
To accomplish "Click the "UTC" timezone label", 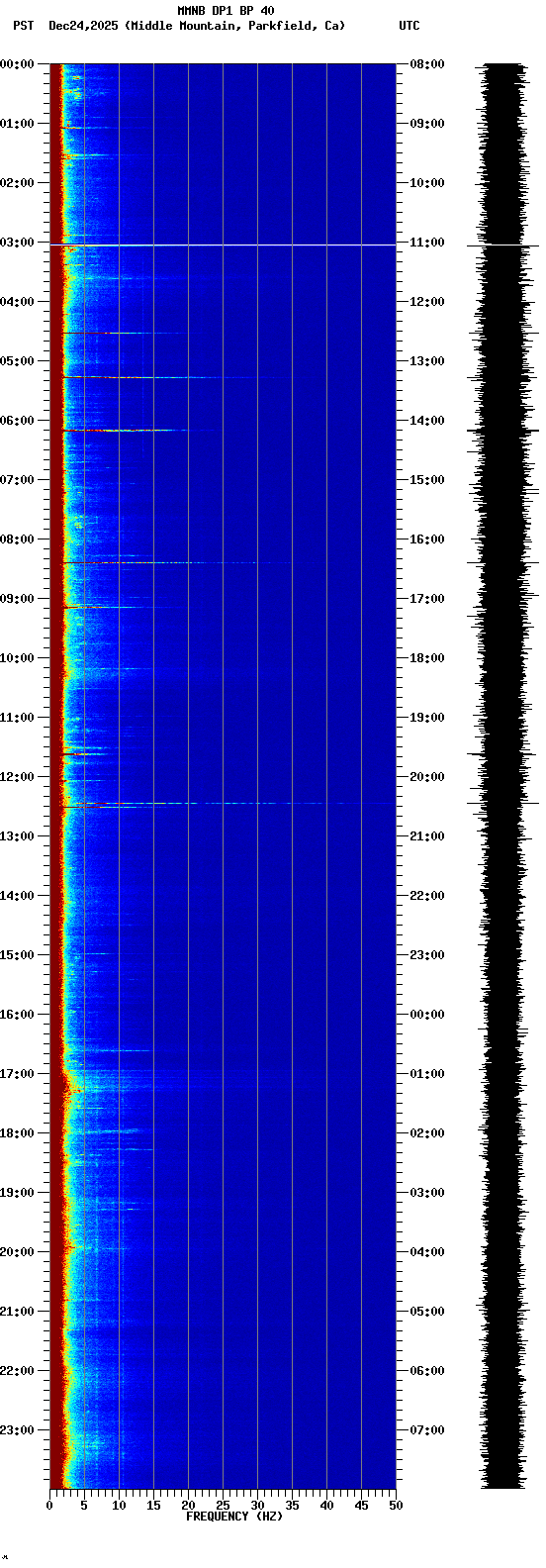I will click(409, 26).
